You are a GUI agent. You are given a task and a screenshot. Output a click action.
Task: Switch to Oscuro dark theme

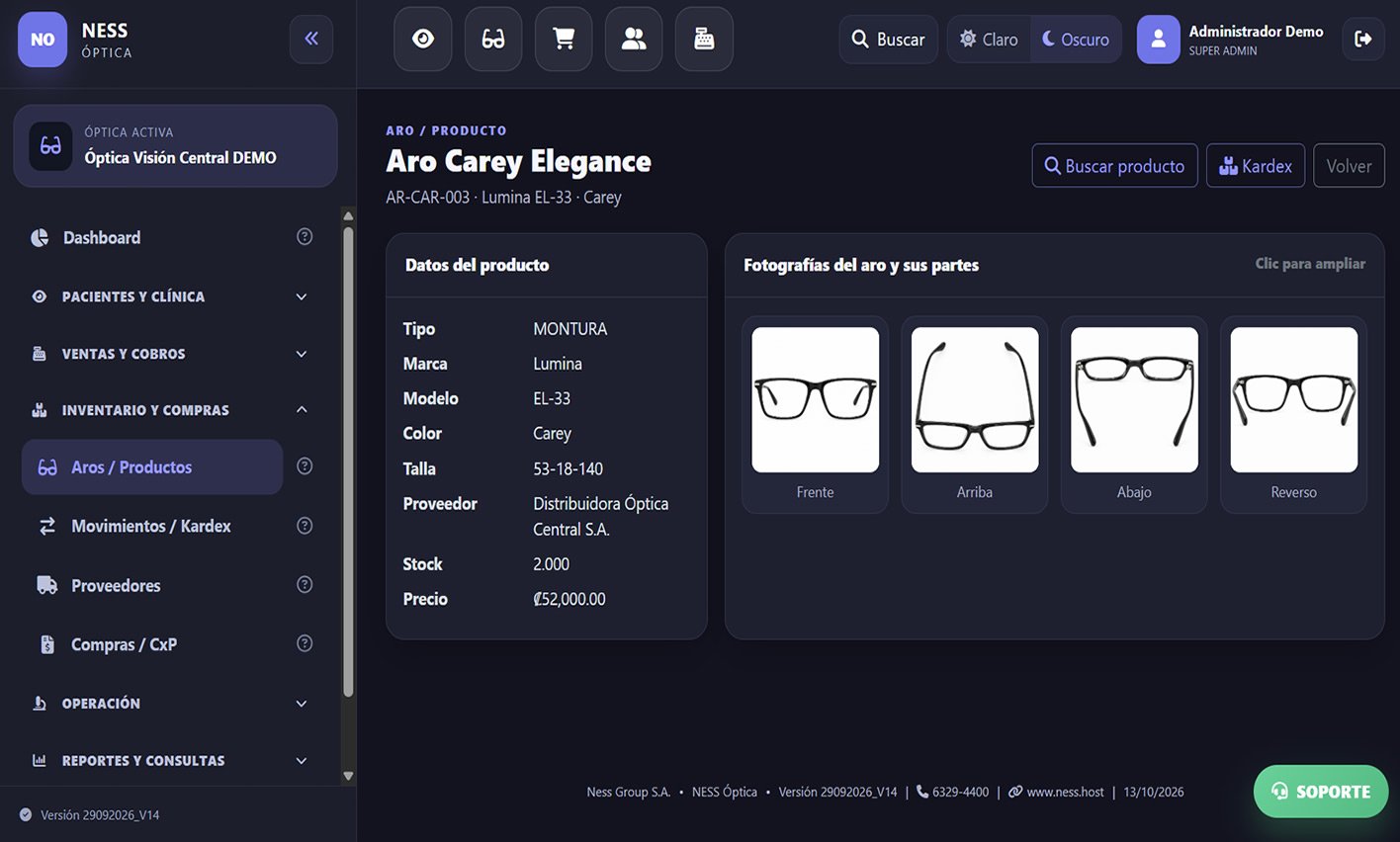(1076, 40)
